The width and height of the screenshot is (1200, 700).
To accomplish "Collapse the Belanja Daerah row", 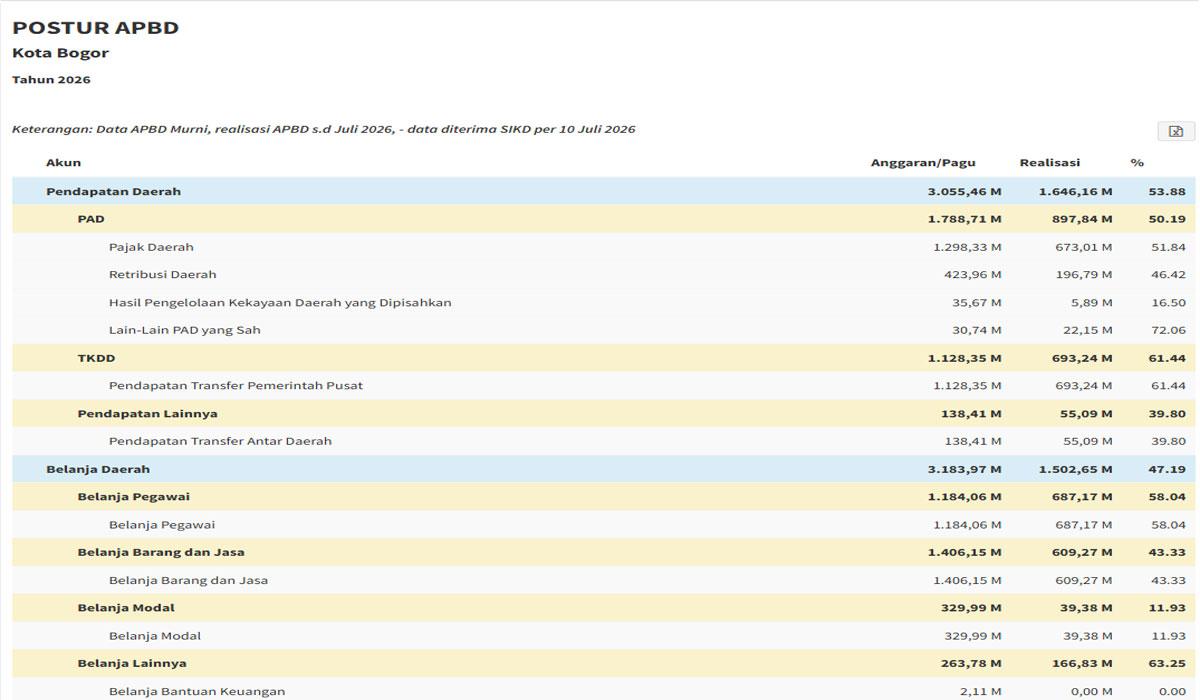I will [604, 469].
